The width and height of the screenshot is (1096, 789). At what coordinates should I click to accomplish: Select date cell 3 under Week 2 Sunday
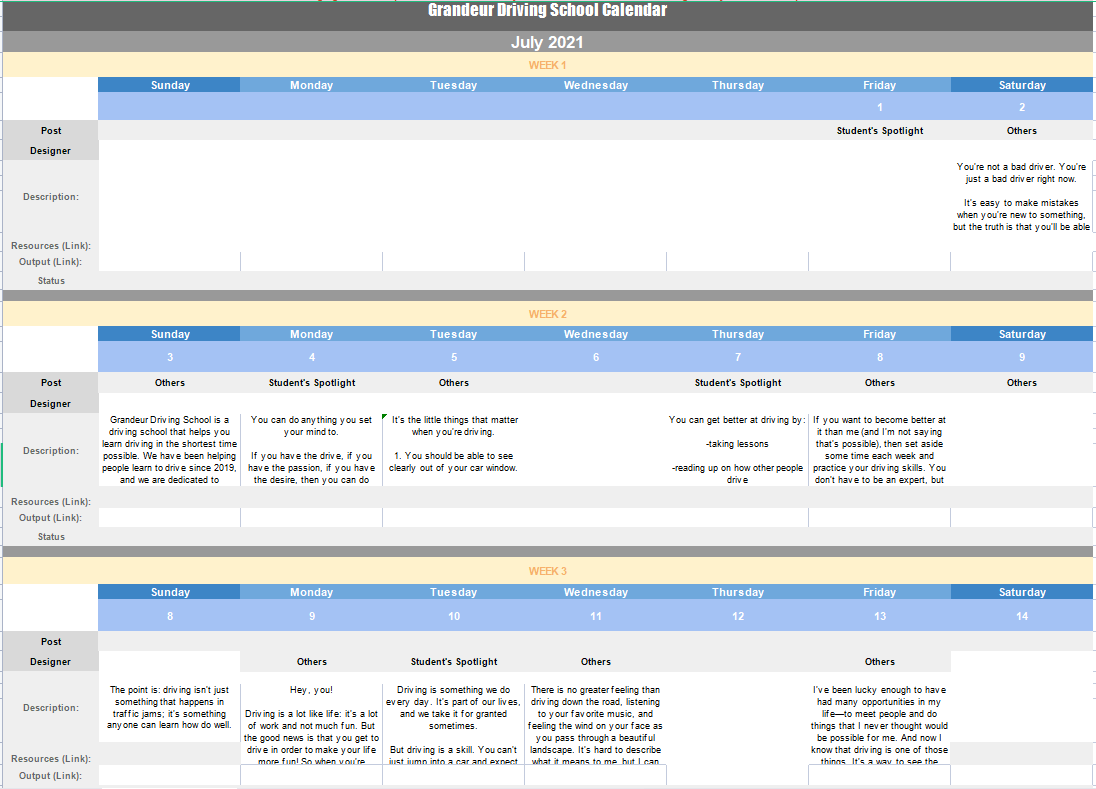coord(170,357)
